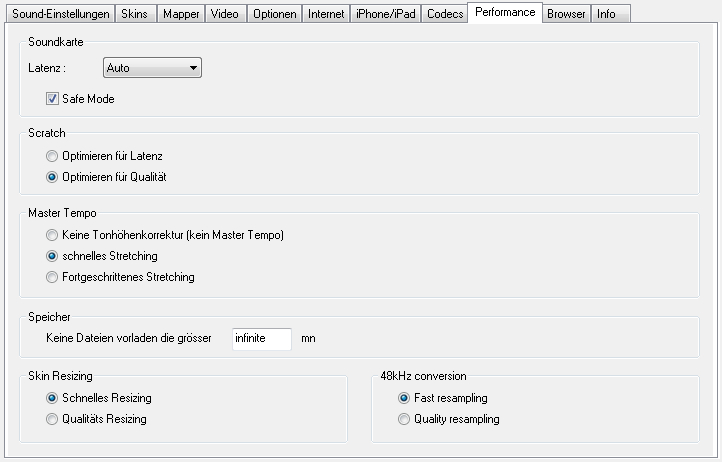Open the Info tab

click(x=607, y=14)
